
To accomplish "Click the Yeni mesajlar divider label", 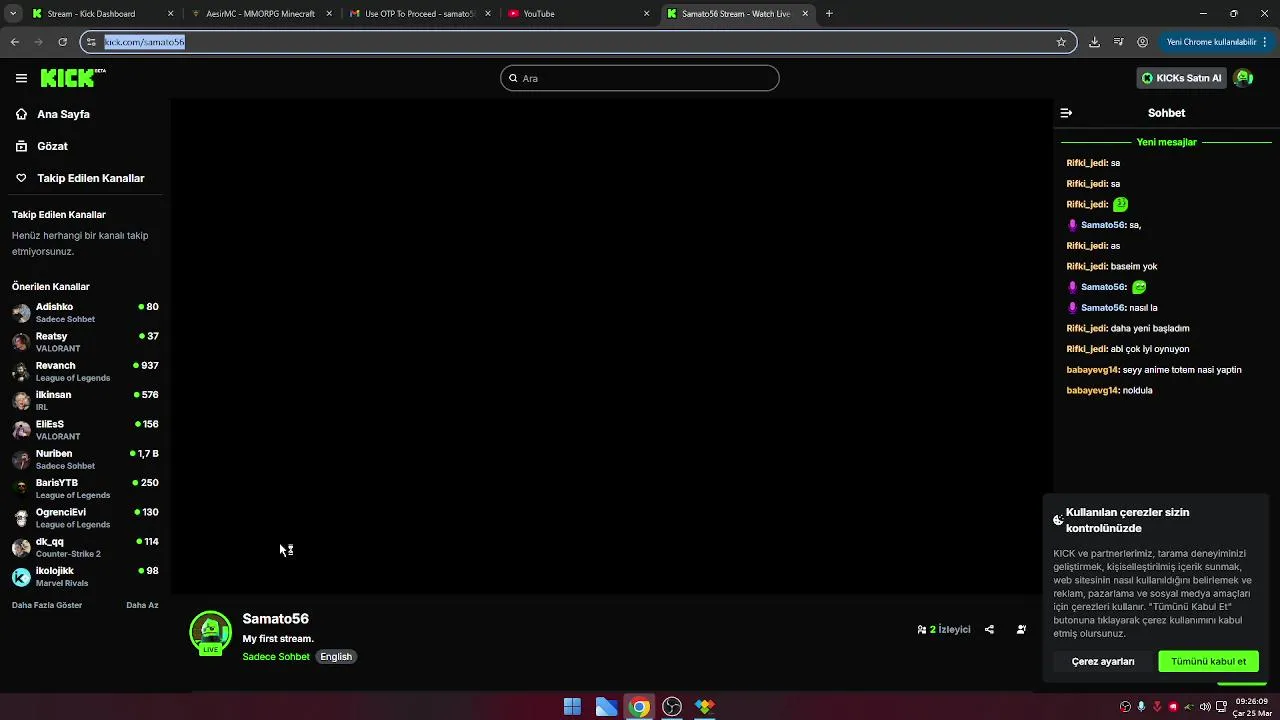I will click(x=1166, y=142).
